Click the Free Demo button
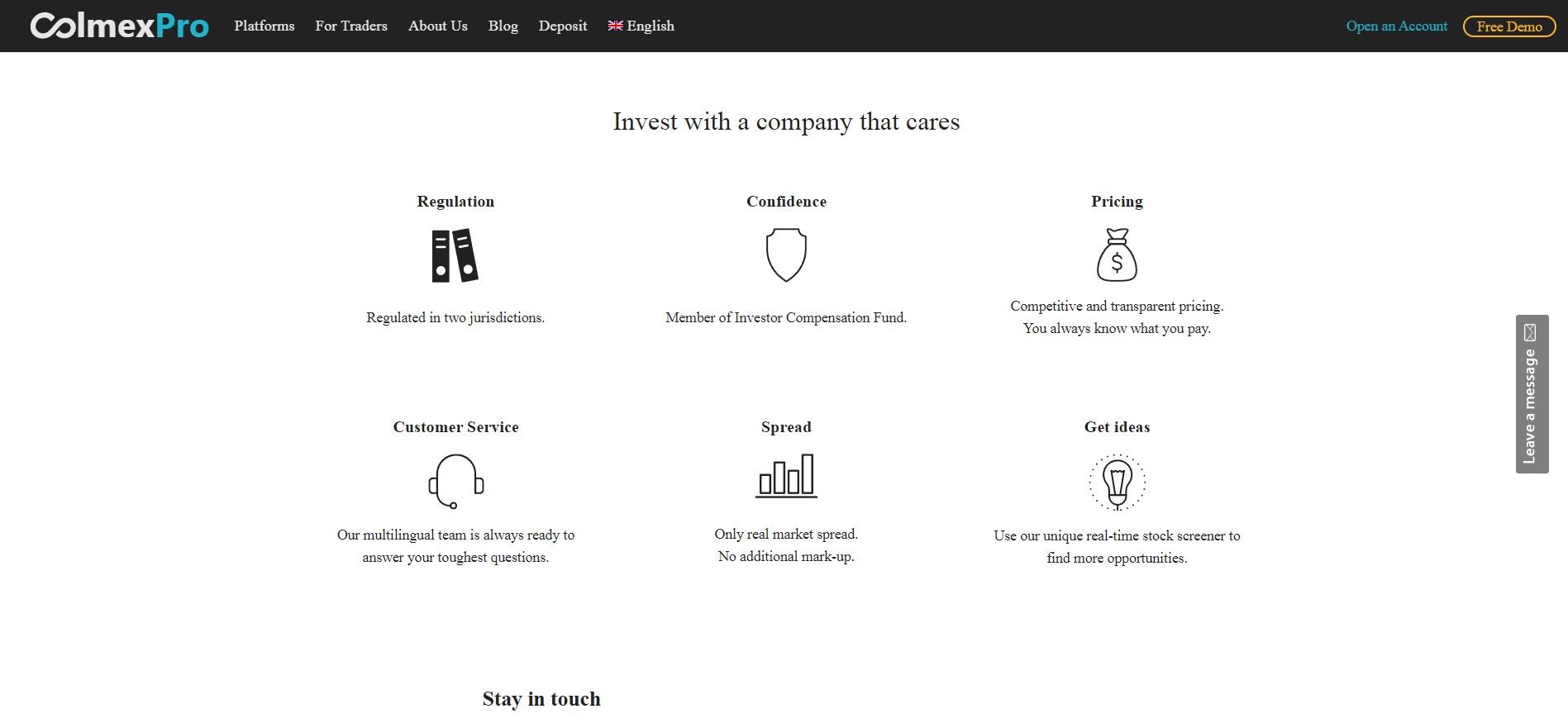Image resolution: width=1568 pixels, height=723 pixels. click(x=1509, y=26)
